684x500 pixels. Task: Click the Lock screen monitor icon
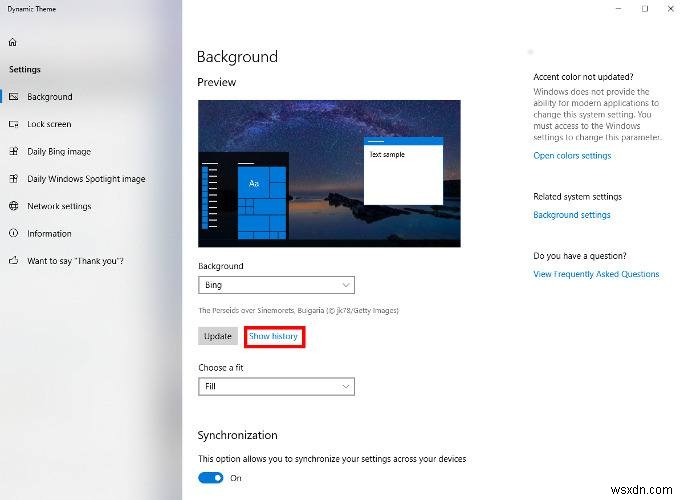pos(14,124)
